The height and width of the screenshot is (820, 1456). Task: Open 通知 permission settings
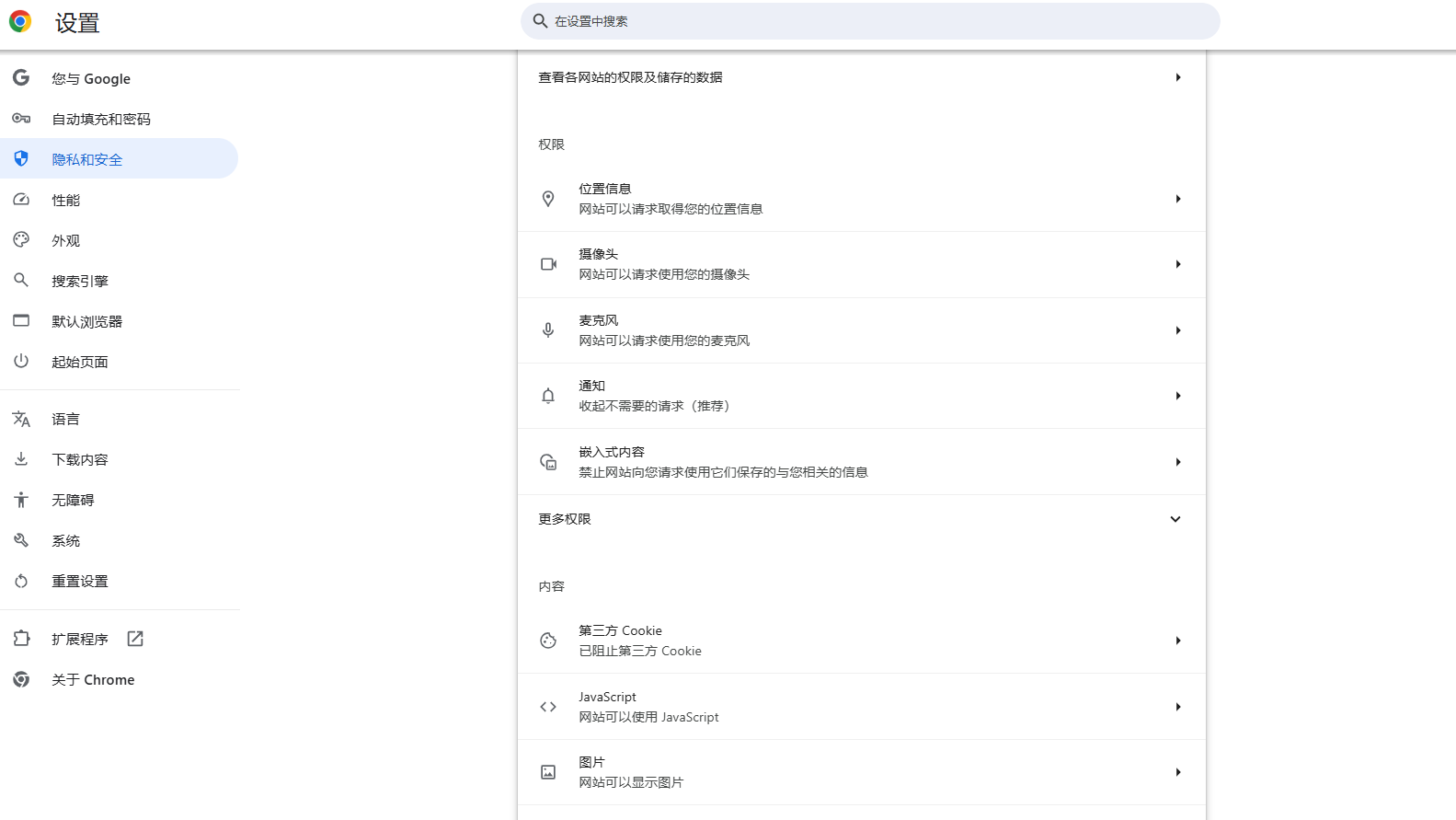862,396
